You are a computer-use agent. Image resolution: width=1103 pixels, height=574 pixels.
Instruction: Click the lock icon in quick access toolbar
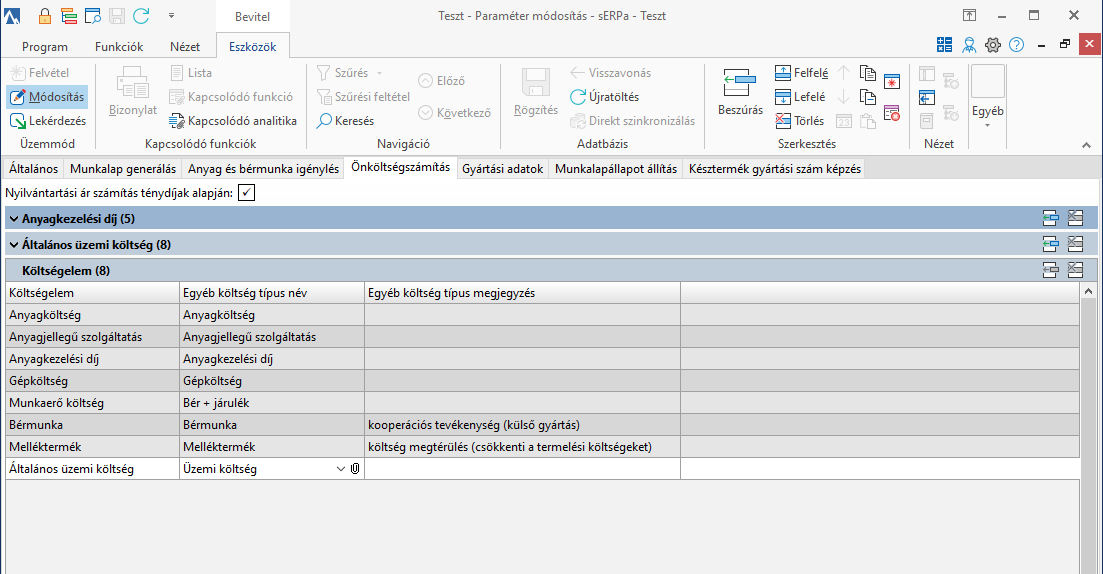click(46, 16)
